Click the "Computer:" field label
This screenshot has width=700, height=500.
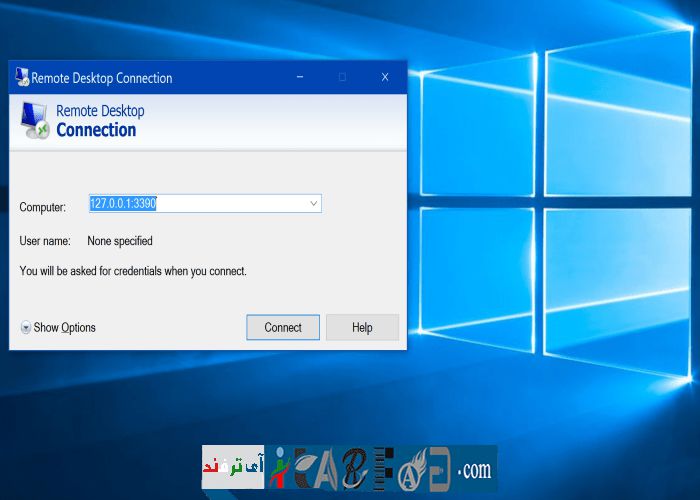(x=43, y=207)
